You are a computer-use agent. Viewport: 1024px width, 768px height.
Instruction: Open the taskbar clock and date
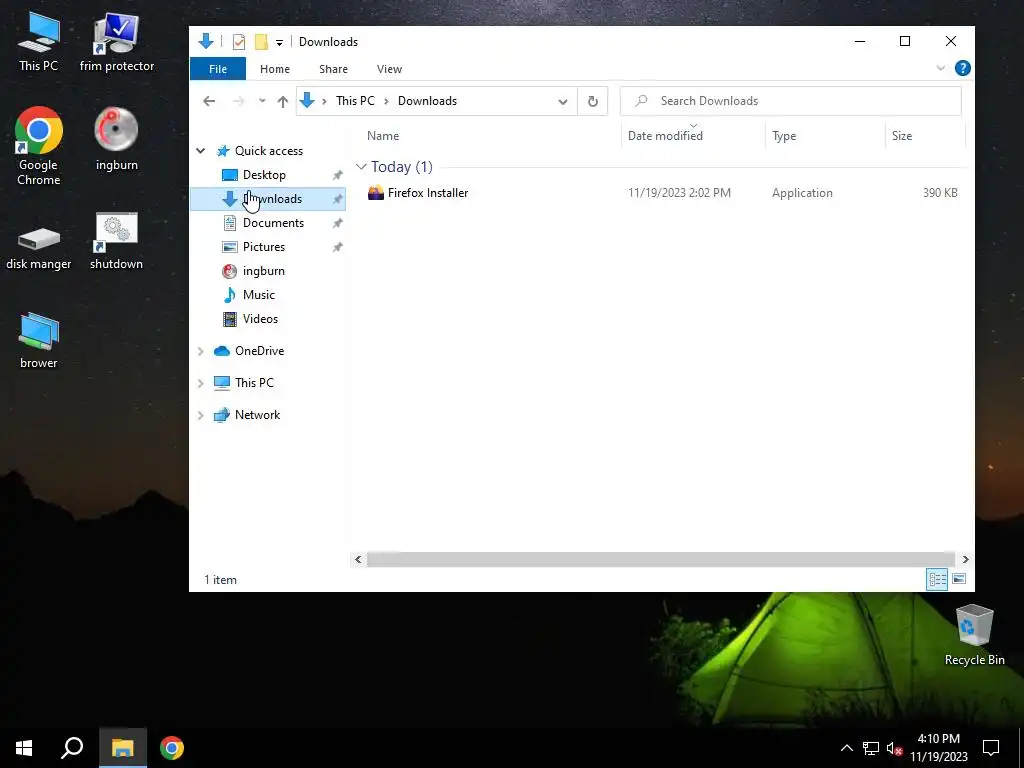click(938, 748)
